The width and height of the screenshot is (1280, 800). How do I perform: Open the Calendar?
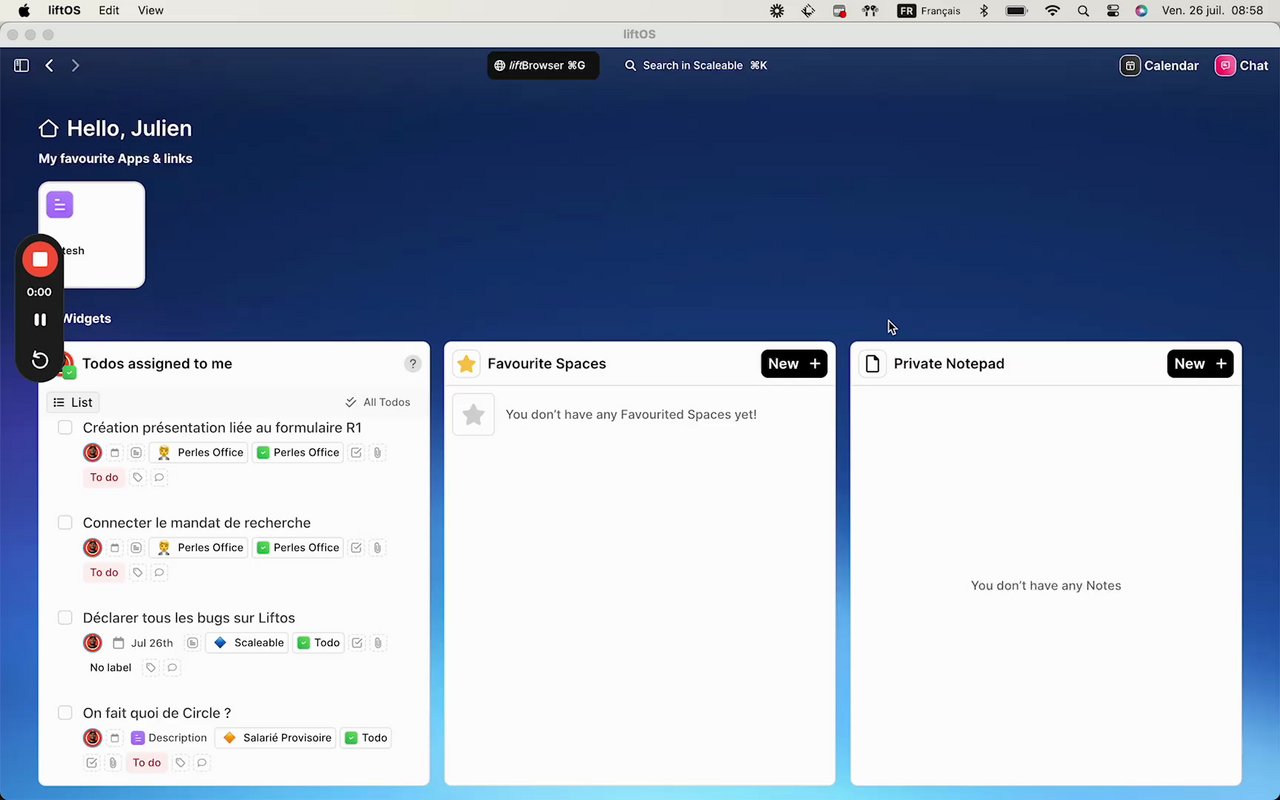point(1159,65)
